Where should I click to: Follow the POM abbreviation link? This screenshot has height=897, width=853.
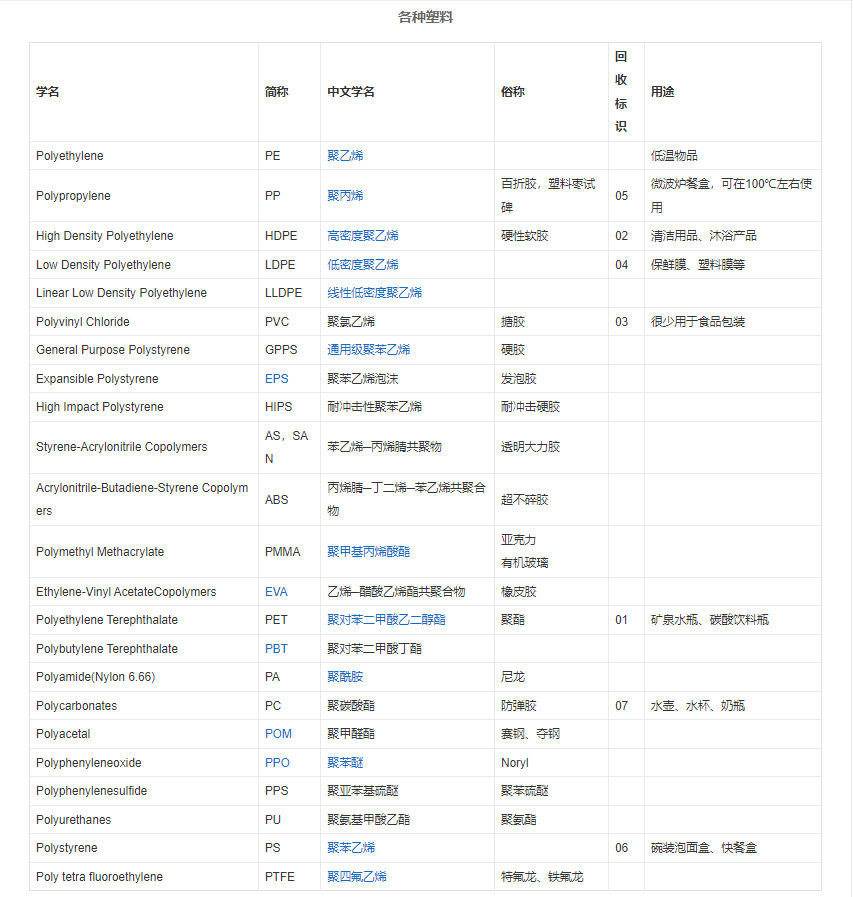click(278, 734)
